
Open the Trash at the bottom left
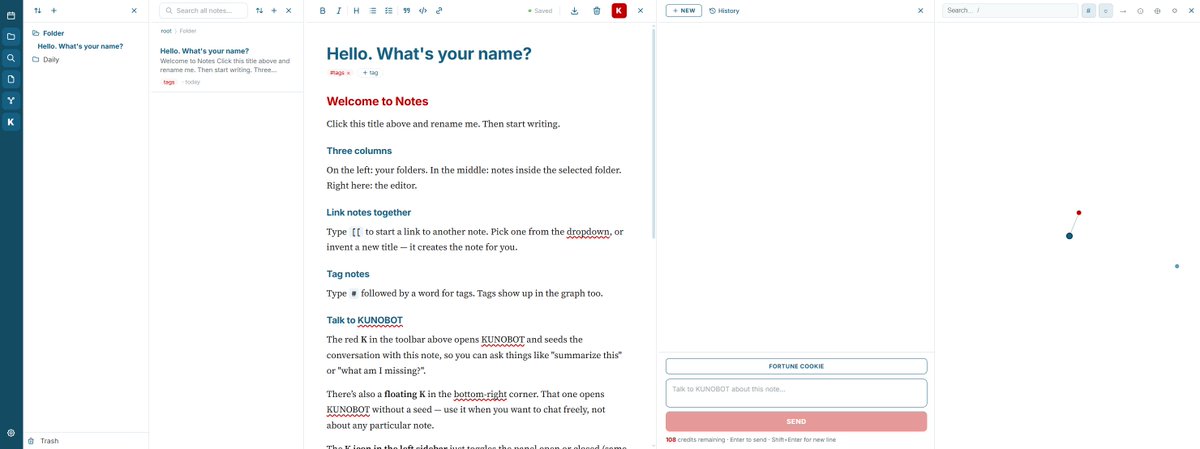click(42, 440)
